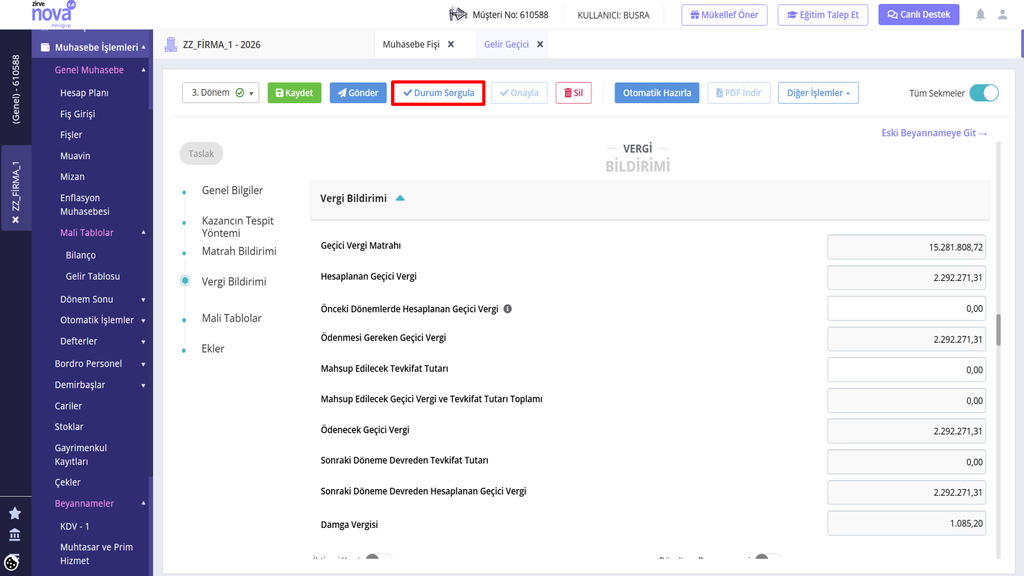Click info icon beside Önceki Dönemlerde Hesaplanan Geçici Vergi
This screenshot has height=576, width=1024.
pos(507,309)
